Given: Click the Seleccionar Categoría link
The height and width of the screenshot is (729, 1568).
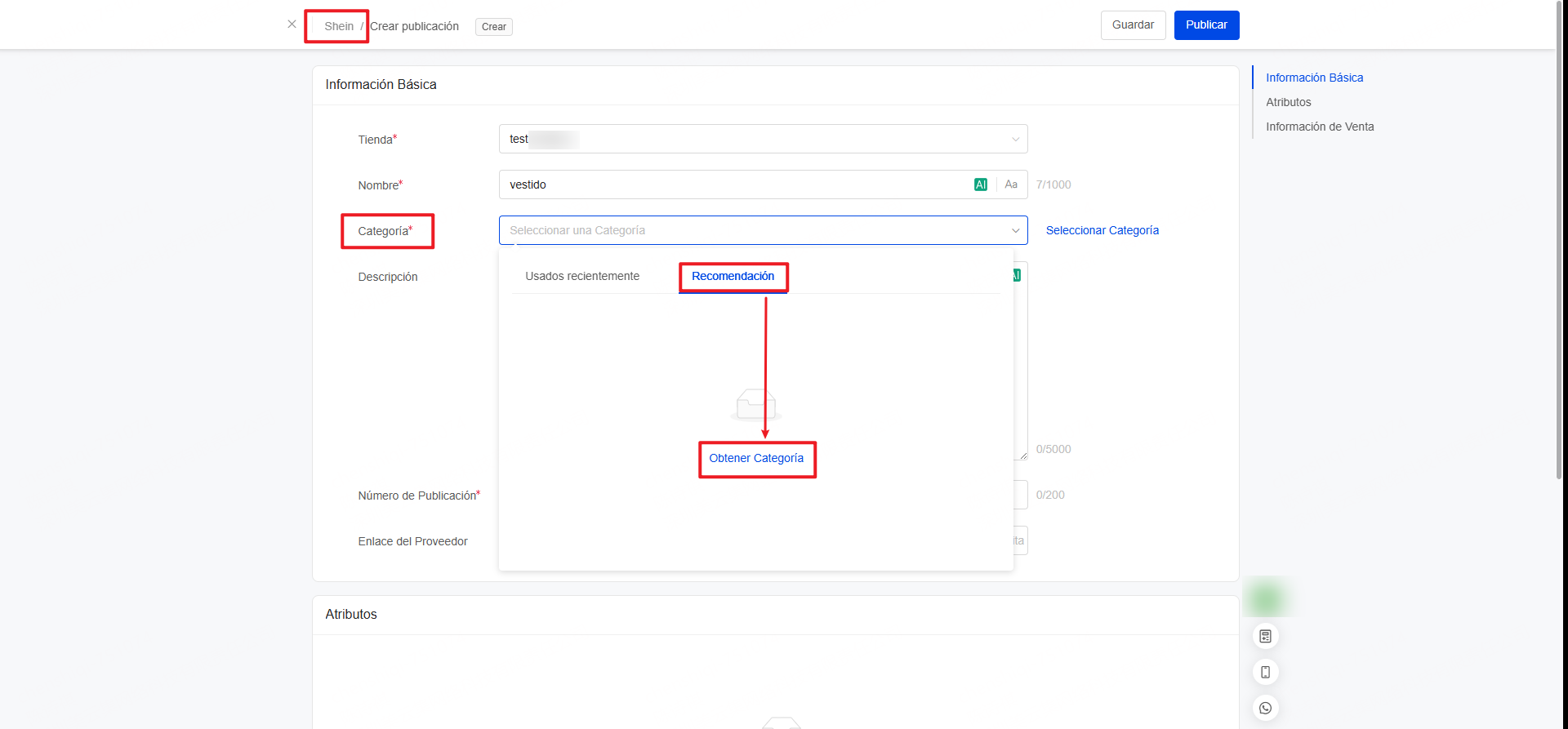Looking at the screenshot, I should tap(1102, 230).
